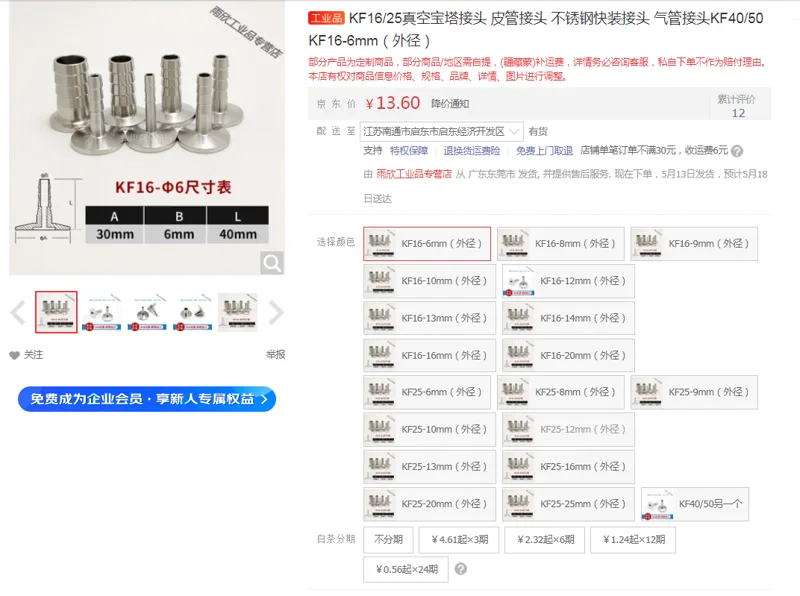Click the 降价通知 price alert link
Screen dimensions: 800x596
coord(450,104)
